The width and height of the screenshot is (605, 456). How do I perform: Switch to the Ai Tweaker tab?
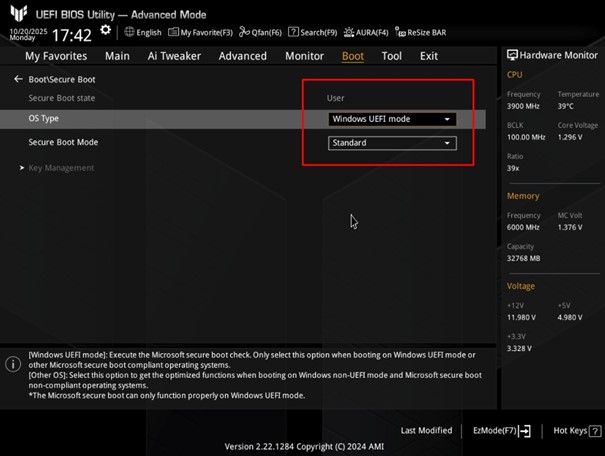pyautogui.click(x=174, y=57)
